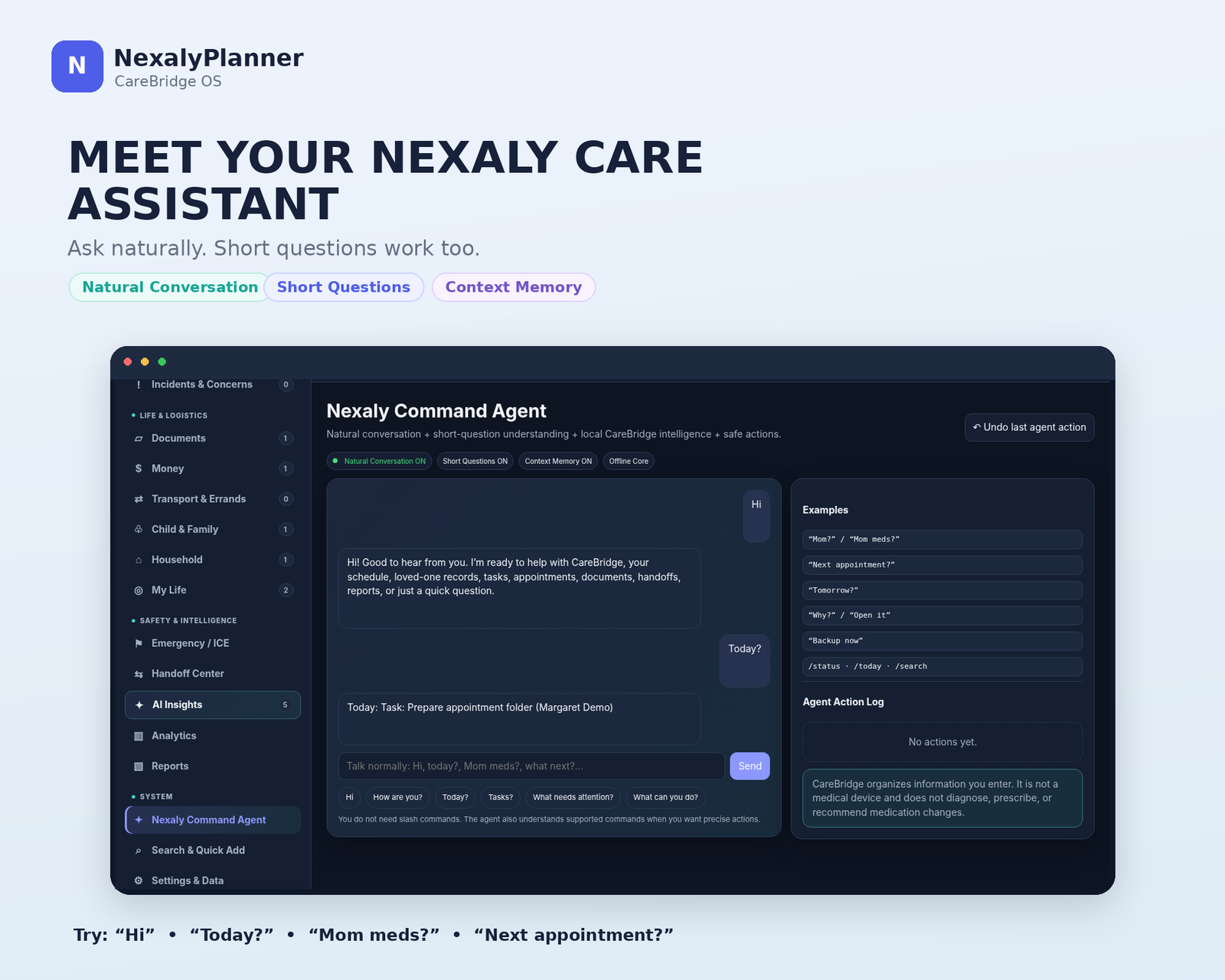Click the Search & Quick Add magnifier icon

point(139,851)
